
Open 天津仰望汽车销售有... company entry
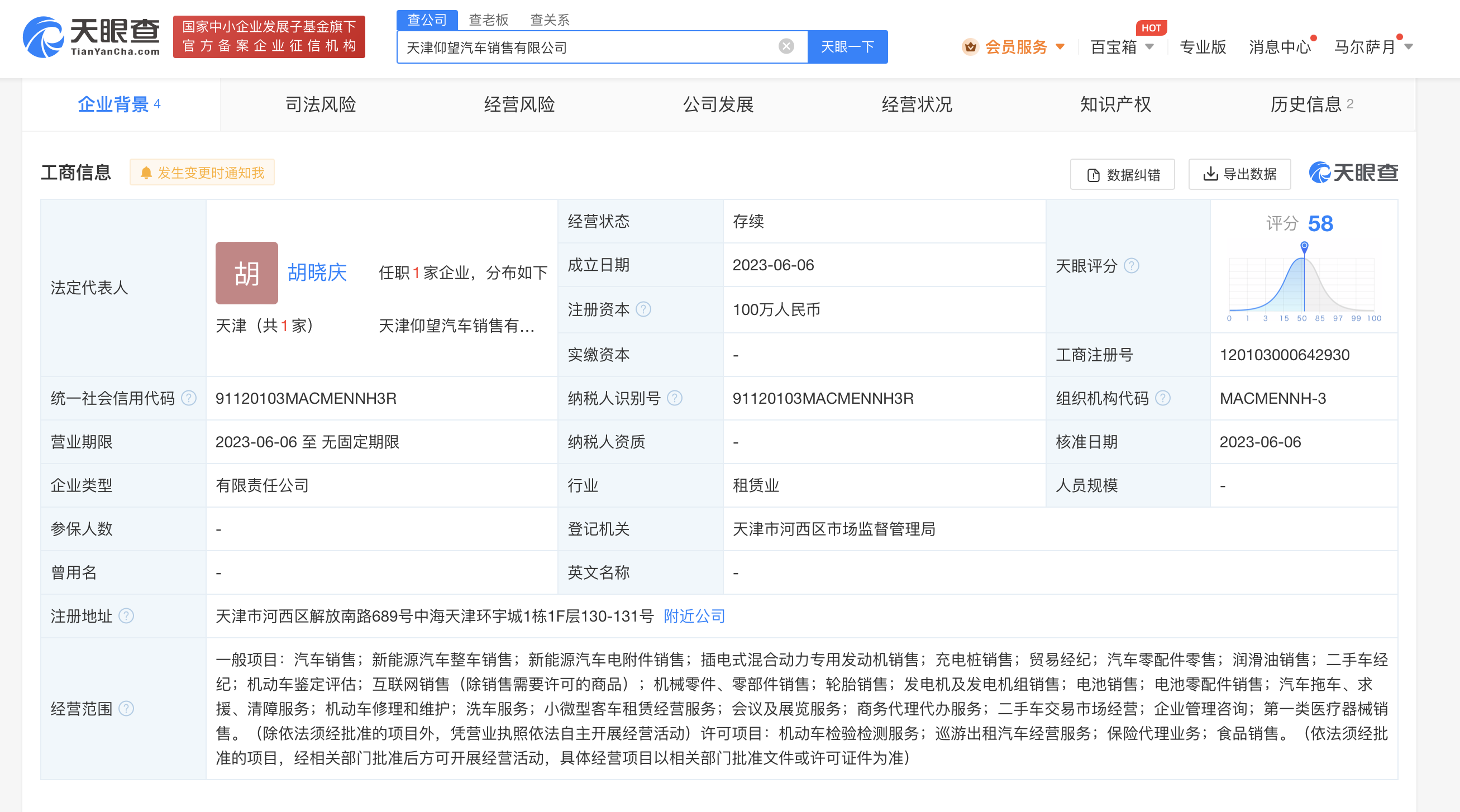tap(456, 326)
